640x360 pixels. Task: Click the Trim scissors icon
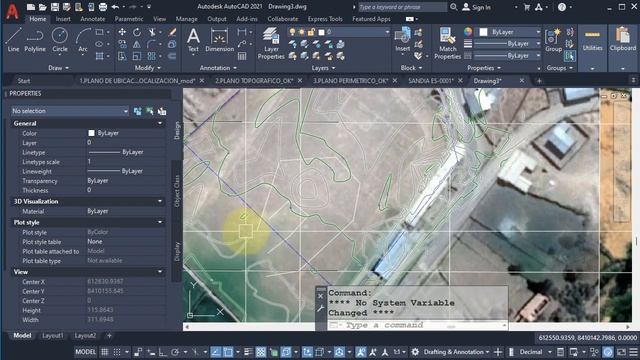click(x=152, y=32)
